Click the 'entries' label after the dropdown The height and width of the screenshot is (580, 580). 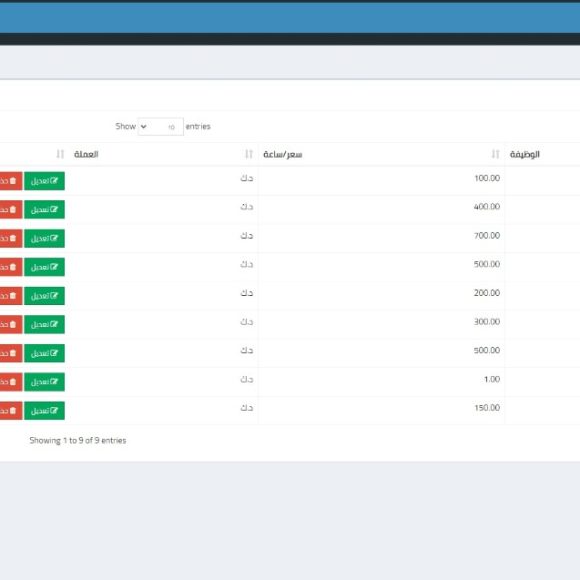(x=198, y=127)
